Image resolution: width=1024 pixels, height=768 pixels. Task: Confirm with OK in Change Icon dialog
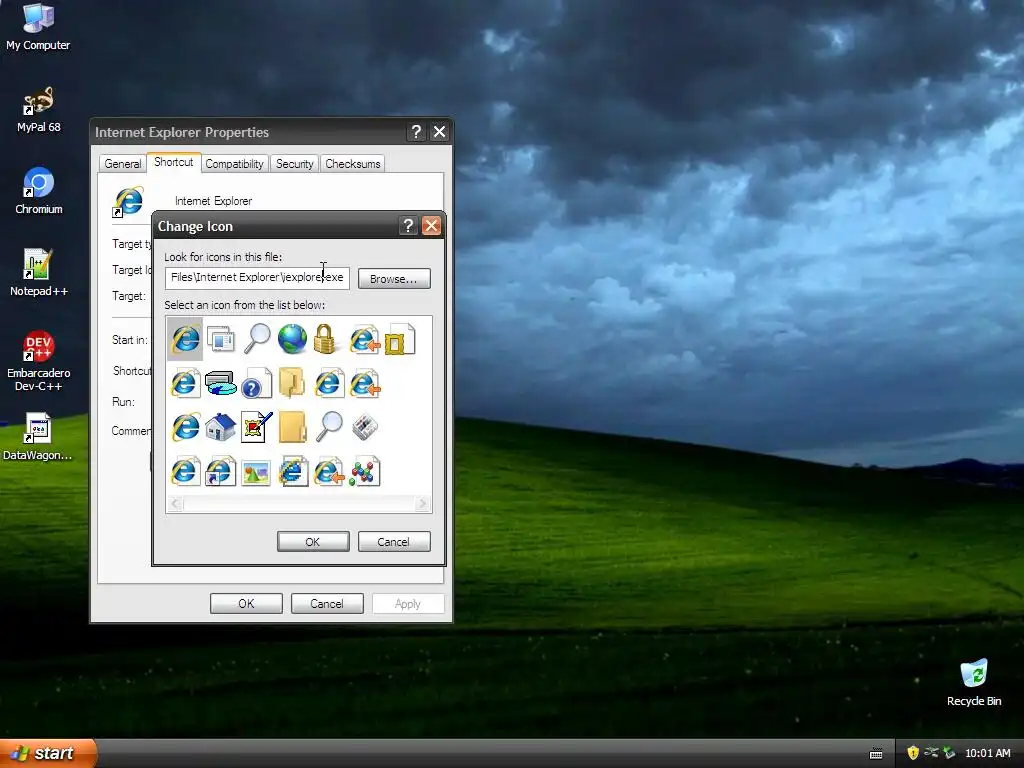point(313,542)
